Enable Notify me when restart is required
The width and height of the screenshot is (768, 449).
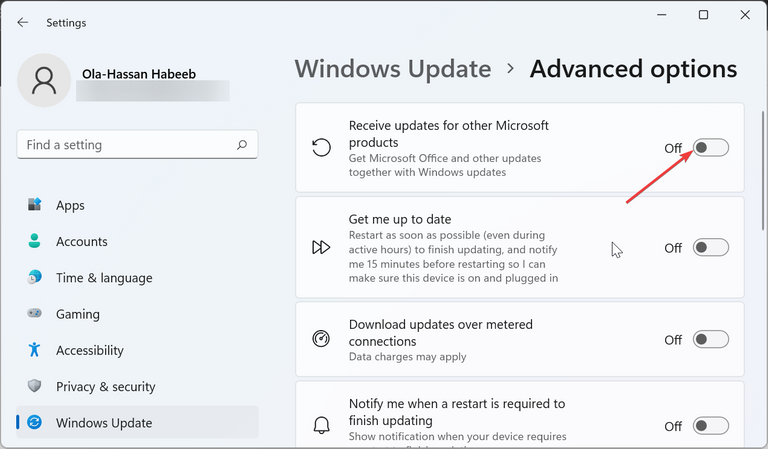pyautogui.click(x=711, y=426)
